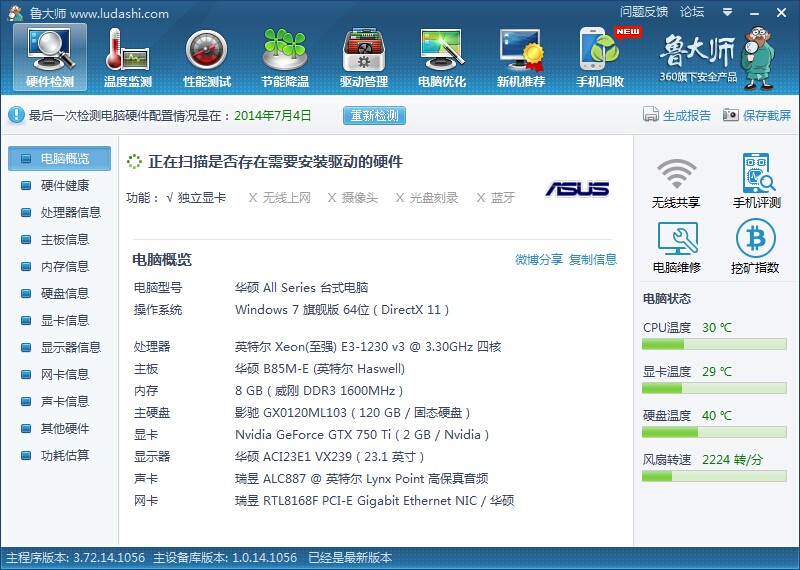Image resolution: width=800 pixels, height=570 pixels.
Task: Launch the 无线共享 wireless sharing feature
Action: coord(676,182)
